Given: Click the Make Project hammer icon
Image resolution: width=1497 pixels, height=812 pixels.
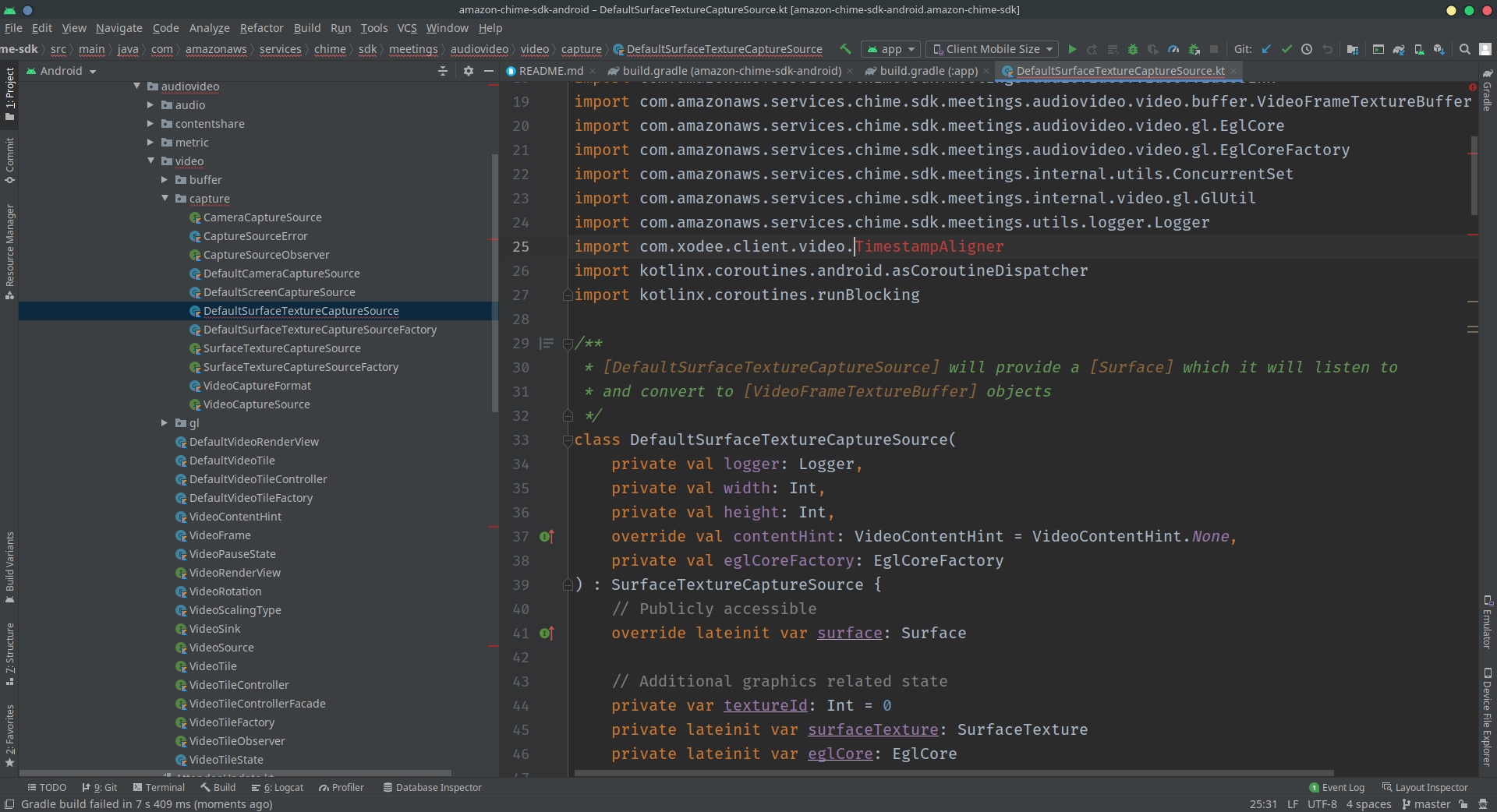Looking at the screenshot, I should pyautogui.click(x=845, y=49).
